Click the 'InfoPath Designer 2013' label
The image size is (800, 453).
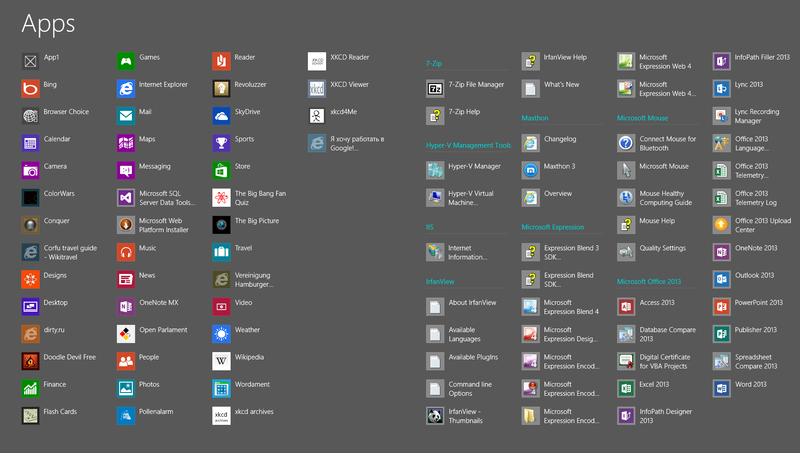[666, 416]
